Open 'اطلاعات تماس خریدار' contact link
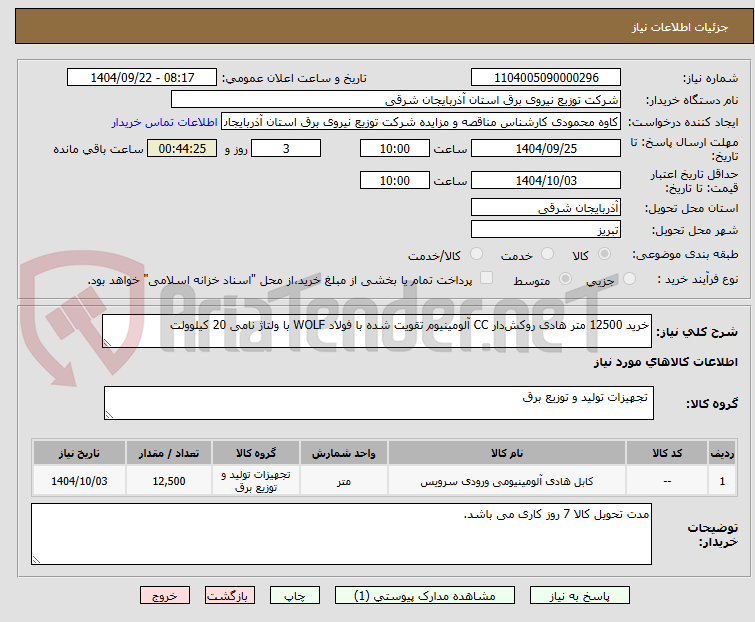This screenshot has height=622, width=755. coord(165,122)
